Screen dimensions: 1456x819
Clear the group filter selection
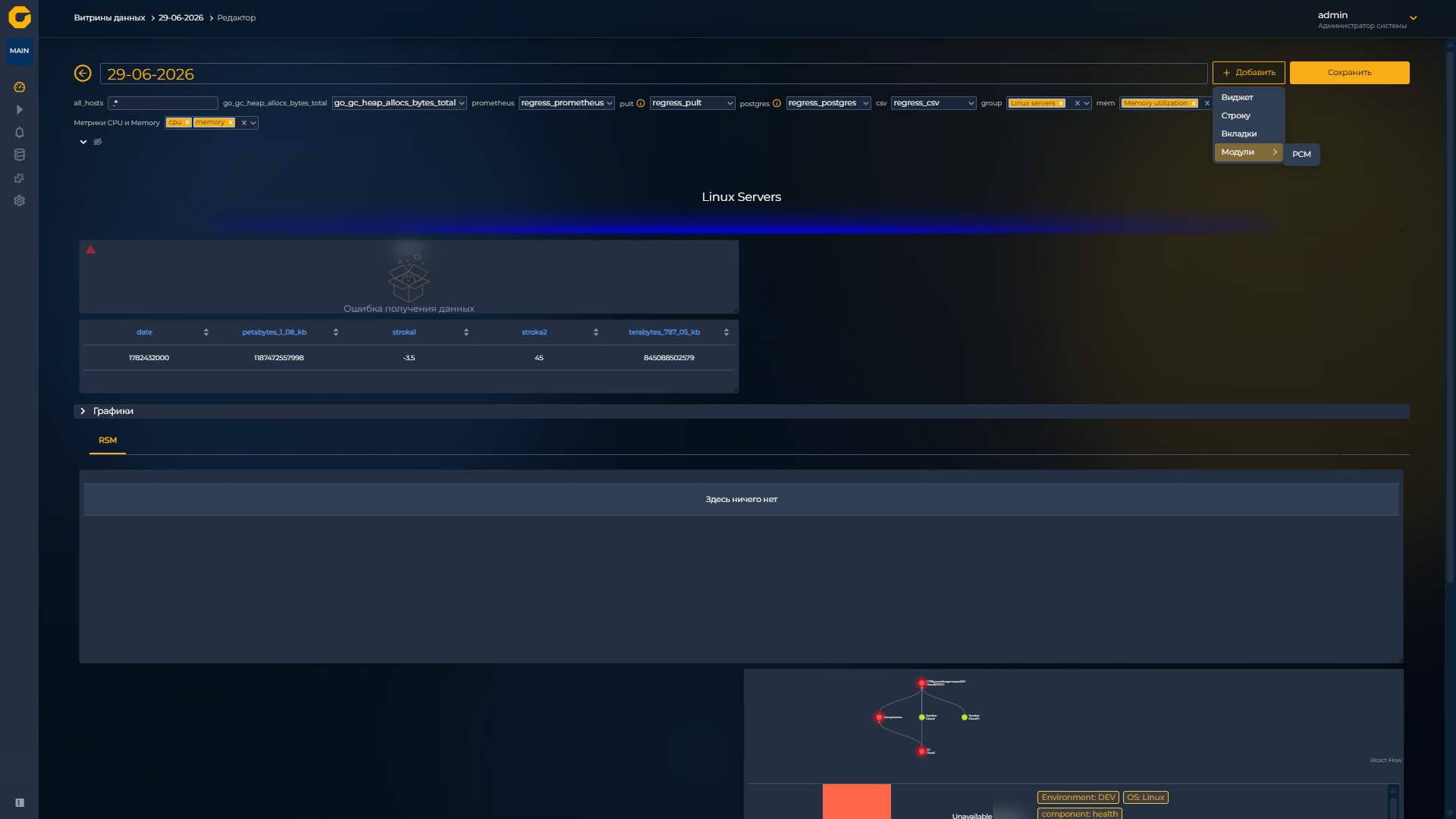1077,103
